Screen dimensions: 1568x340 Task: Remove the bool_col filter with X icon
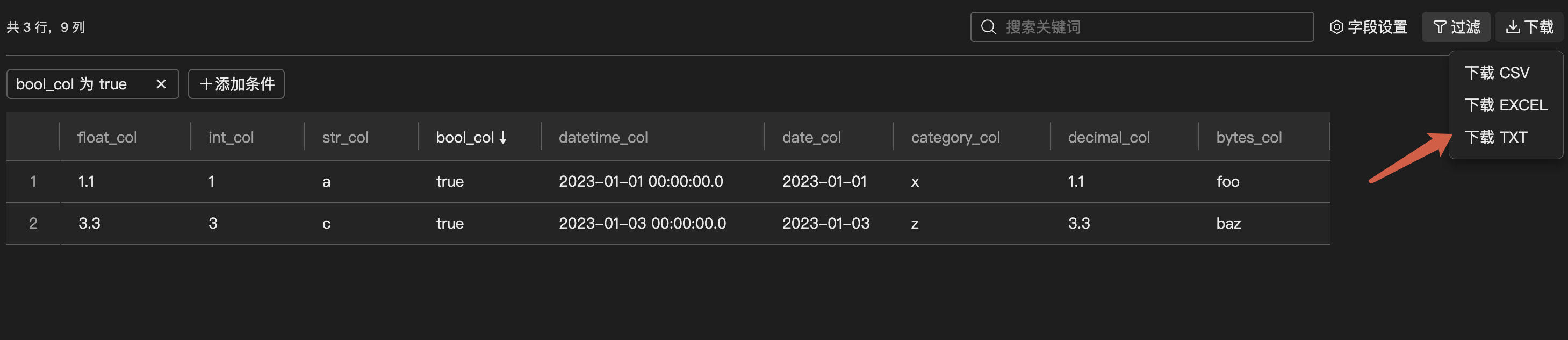point(161,84)
